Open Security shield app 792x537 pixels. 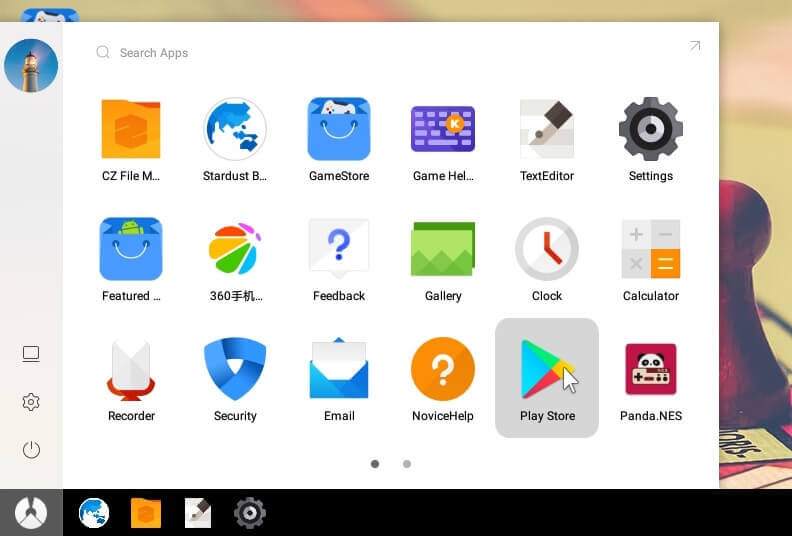[x=235, y=369]
